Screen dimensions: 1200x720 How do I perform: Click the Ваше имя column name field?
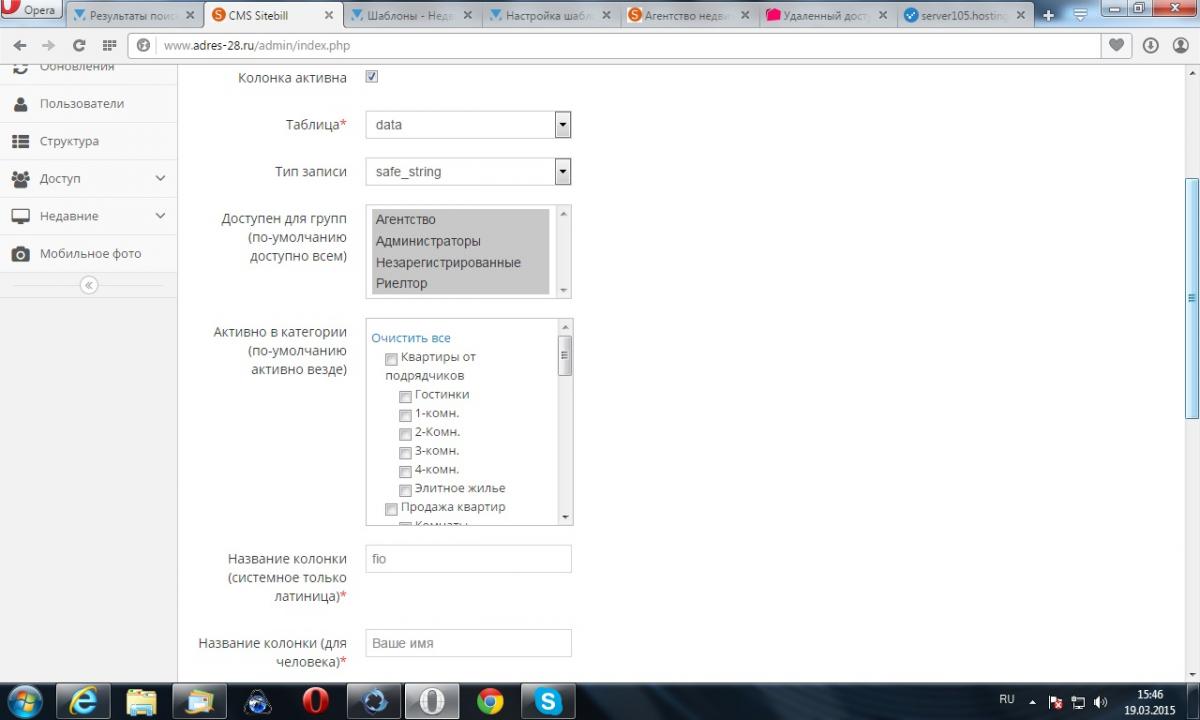[x=468, y=643]
